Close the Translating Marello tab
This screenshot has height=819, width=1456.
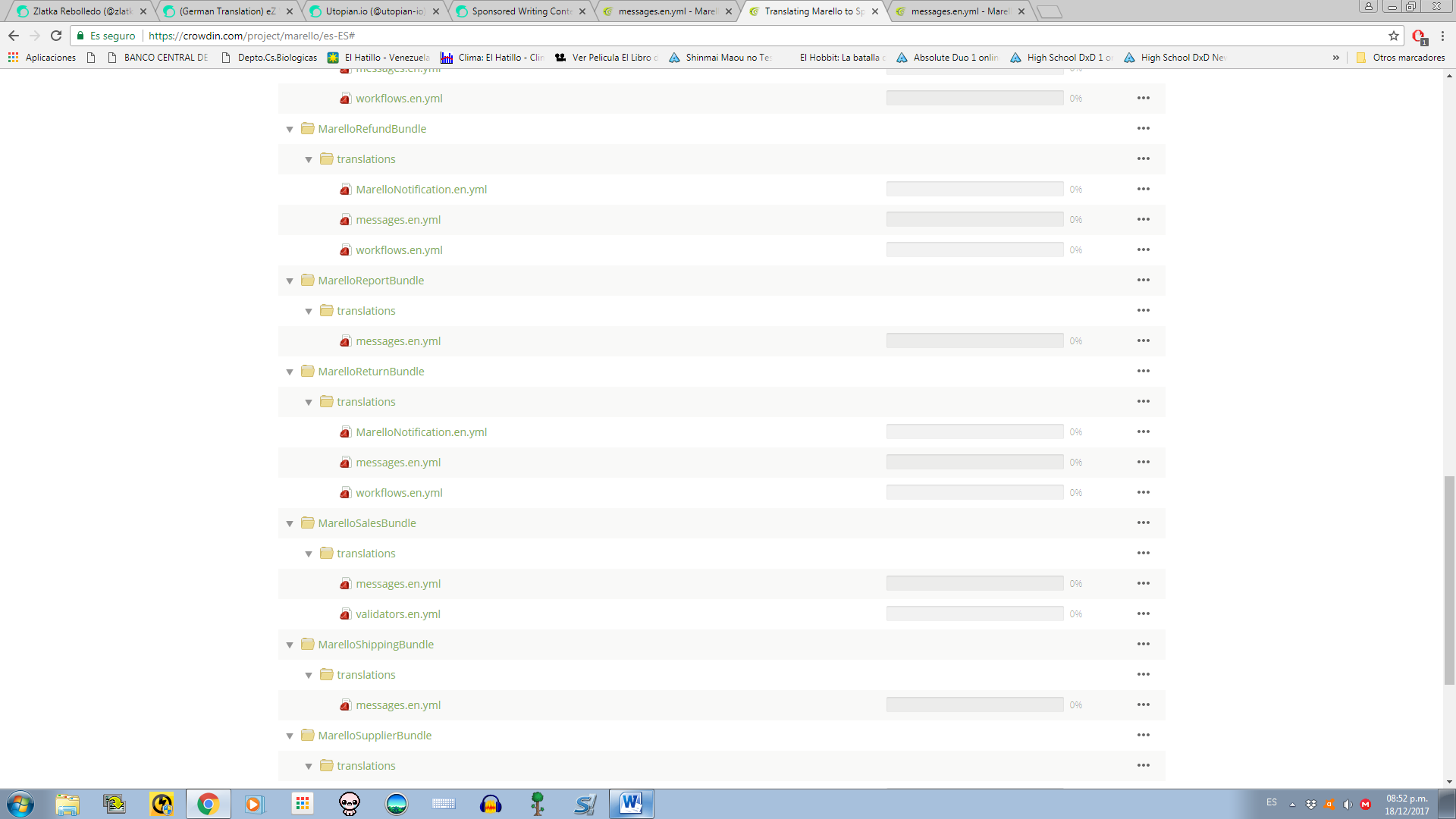click(875, 11)
